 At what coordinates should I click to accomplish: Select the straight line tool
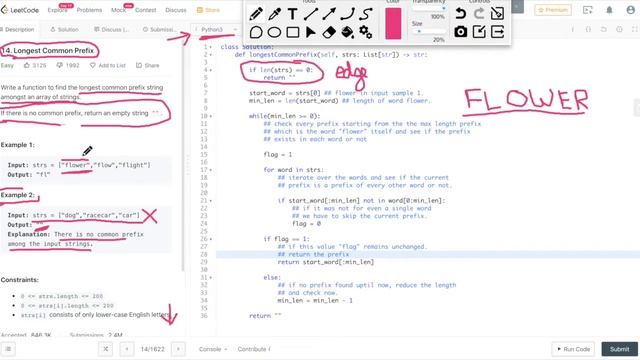coord(311,14)
